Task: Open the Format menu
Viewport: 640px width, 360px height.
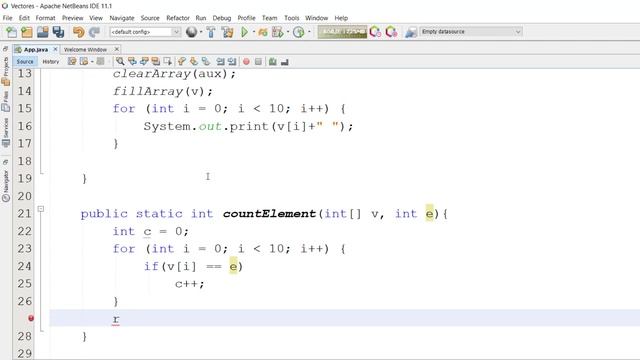Action: point(45,18)
